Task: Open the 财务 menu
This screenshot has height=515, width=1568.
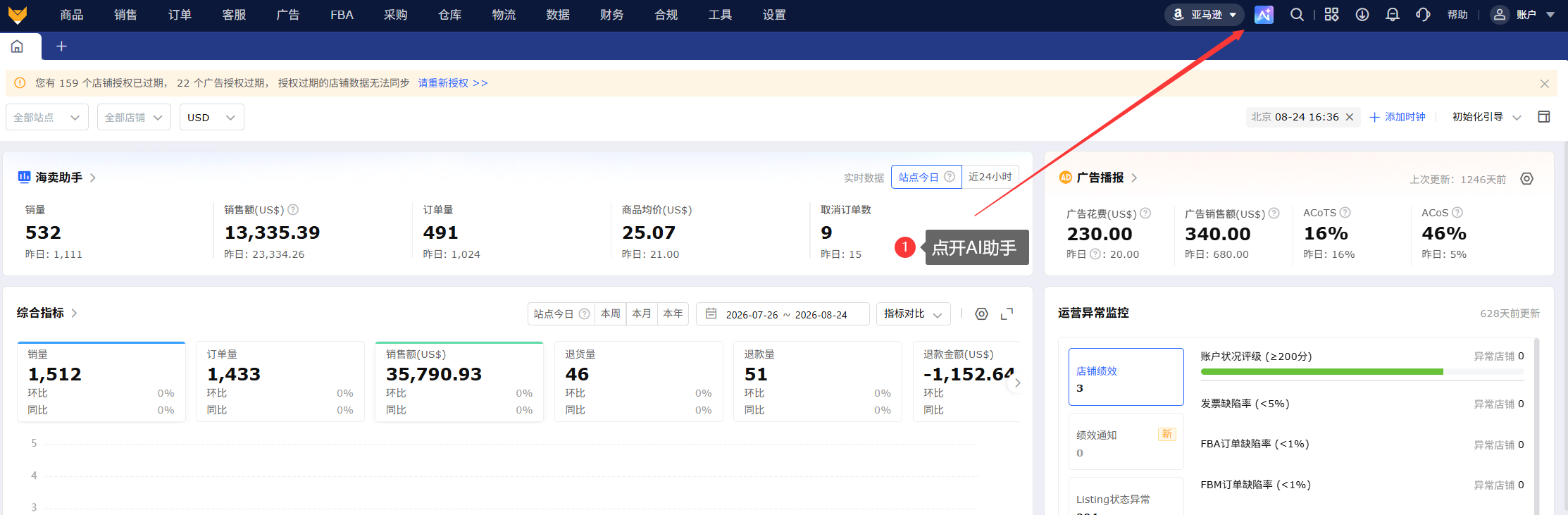Action: pos(611,15)
